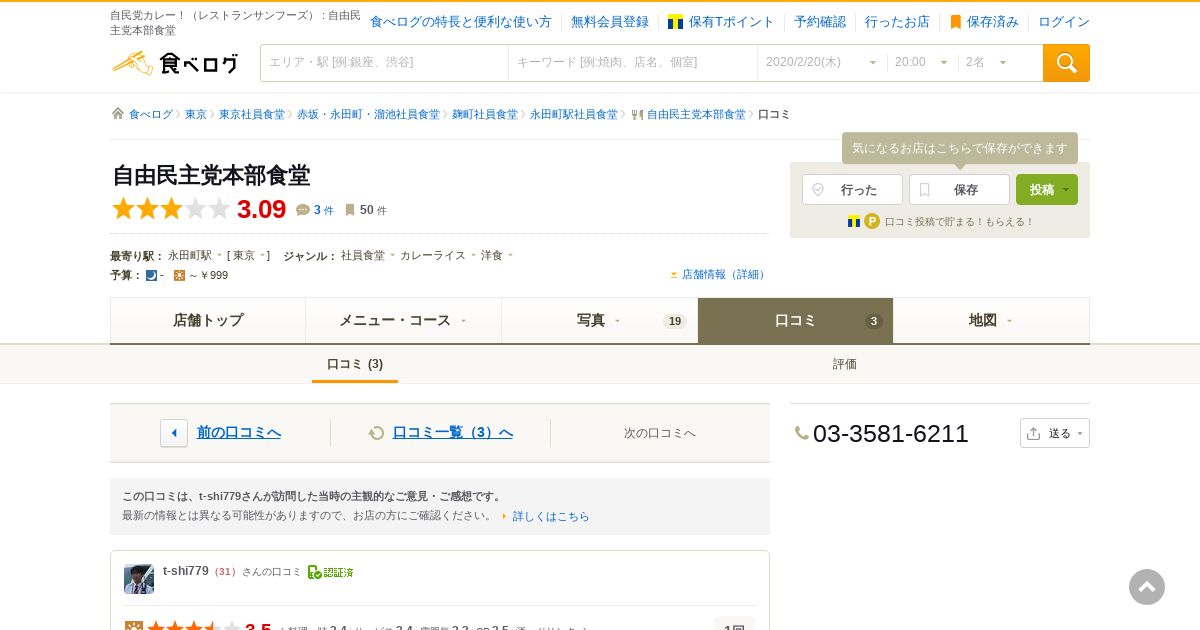The height and width of the screenshot is (630, 1200).
Task: Open 店舗情報（詳細） link
Action: point(724,274)
